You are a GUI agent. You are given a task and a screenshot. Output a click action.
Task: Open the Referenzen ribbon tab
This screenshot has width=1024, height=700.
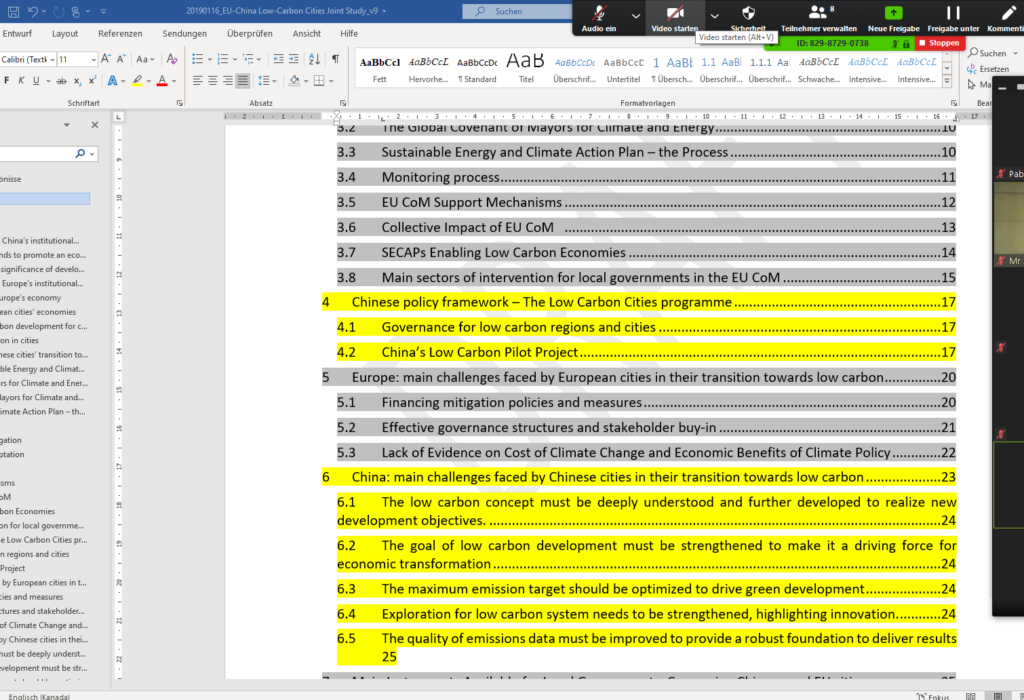coord(120,33)
